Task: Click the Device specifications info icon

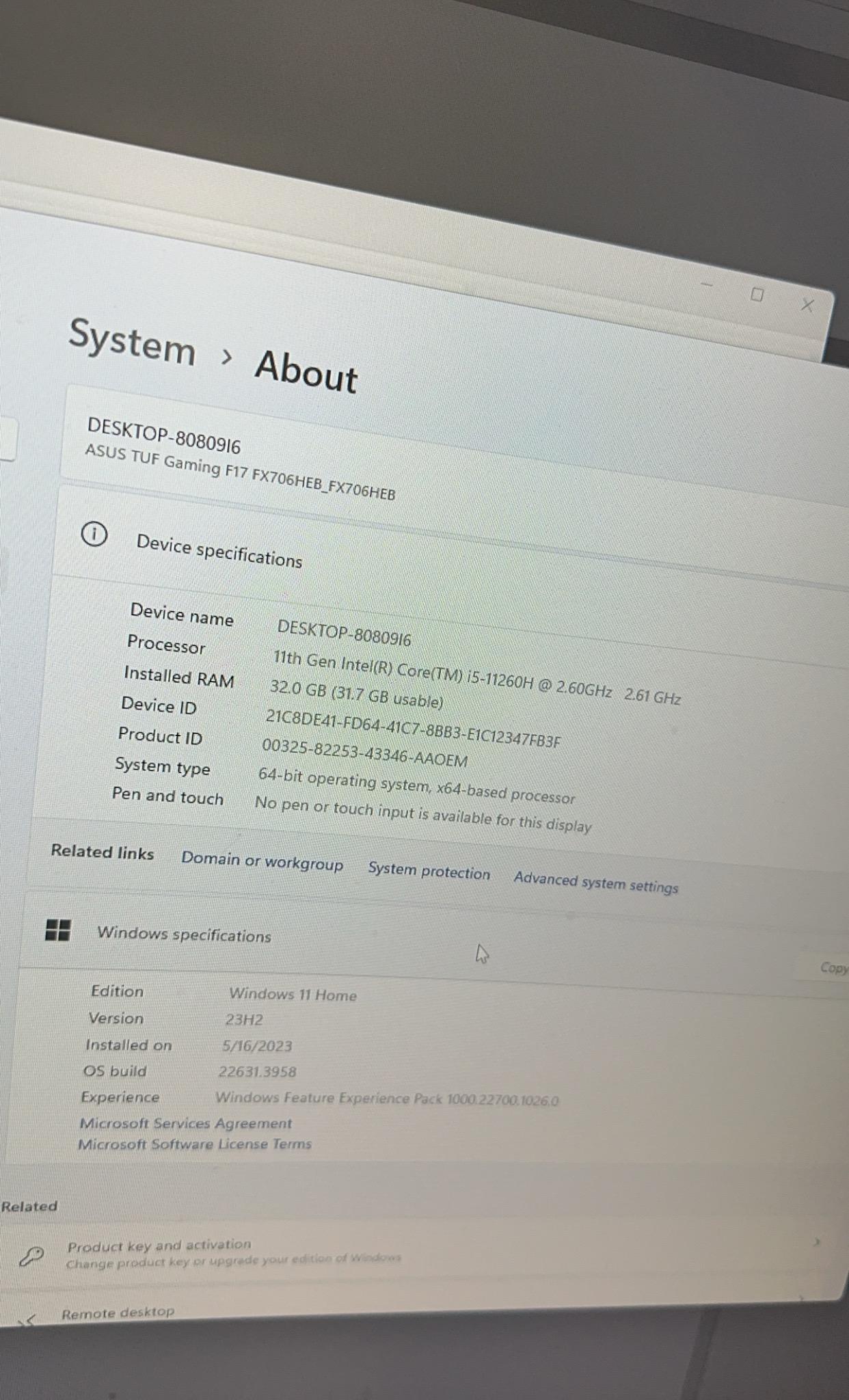Action: click(x=94, y=534)
